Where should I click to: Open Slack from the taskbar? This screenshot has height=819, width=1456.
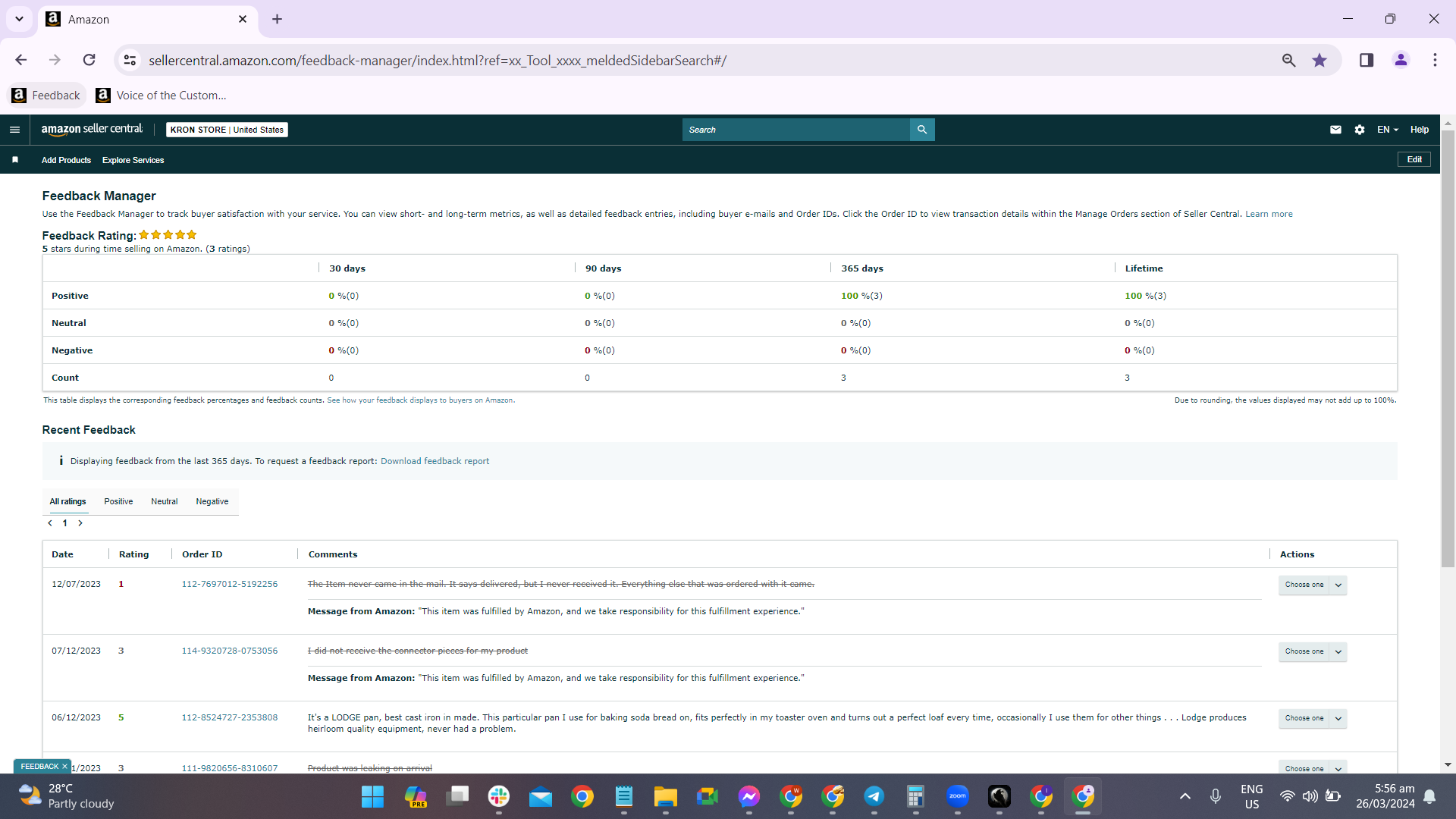tap(498, 797)
